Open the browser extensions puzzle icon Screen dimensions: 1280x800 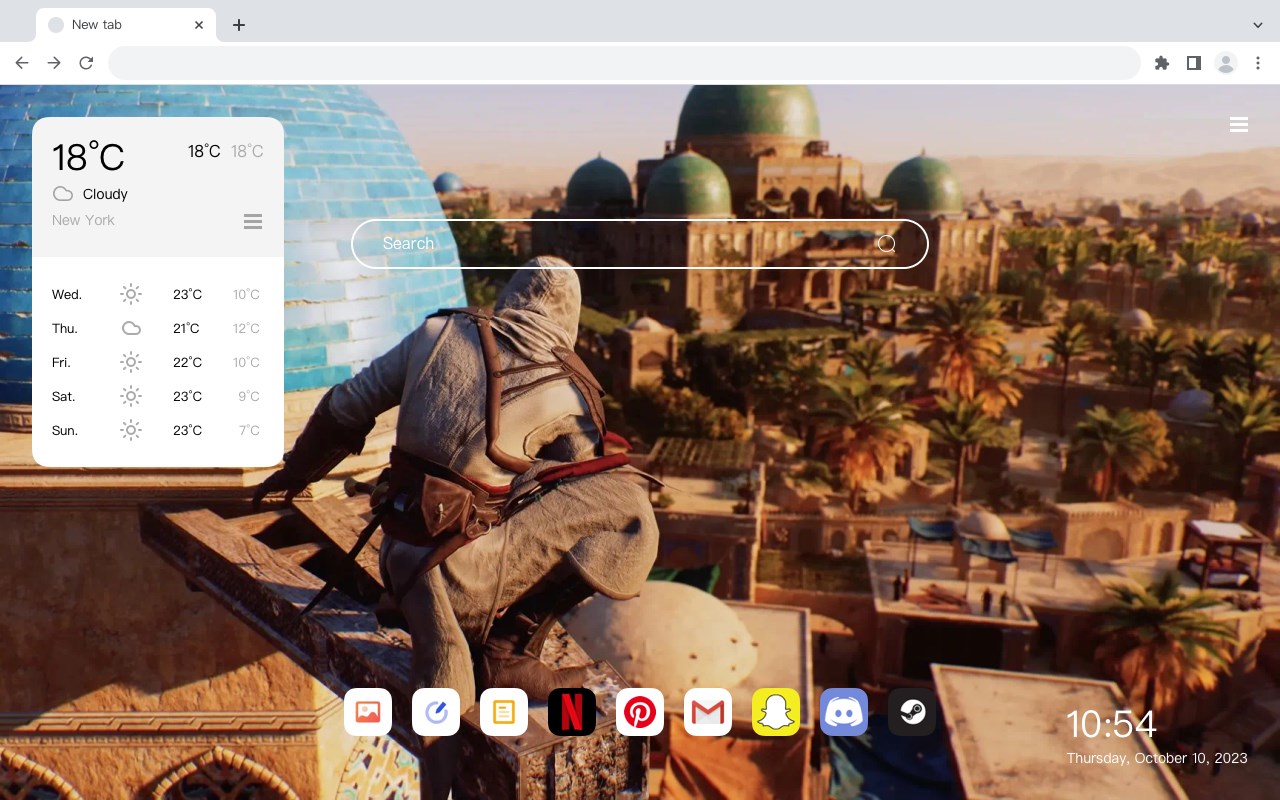[1161, 63]
